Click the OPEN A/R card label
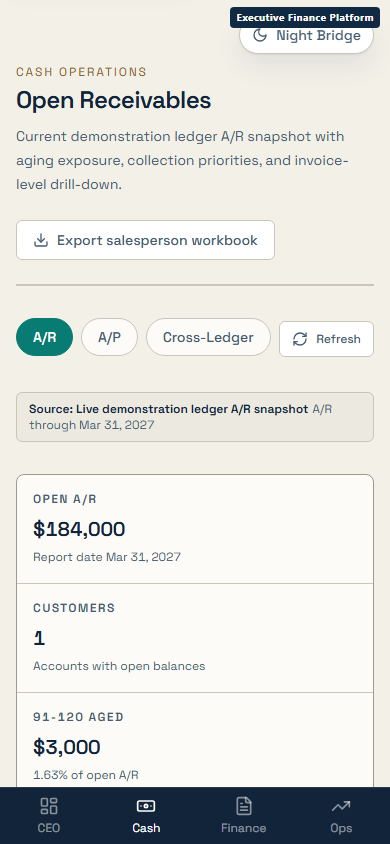The image size is (390, 844). click(65, 499)
